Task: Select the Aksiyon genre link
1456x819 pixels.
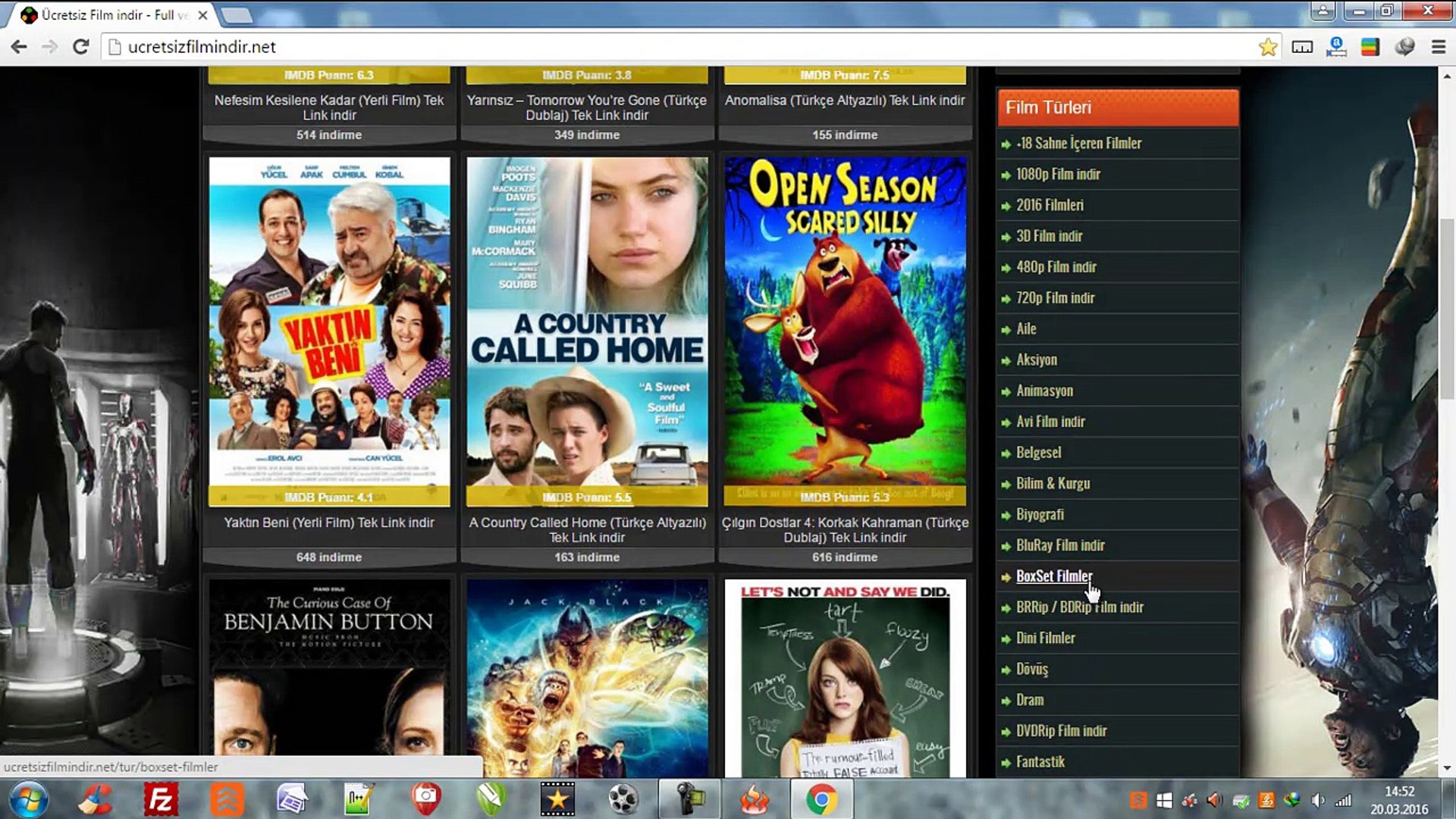Action: (1037, 360)
